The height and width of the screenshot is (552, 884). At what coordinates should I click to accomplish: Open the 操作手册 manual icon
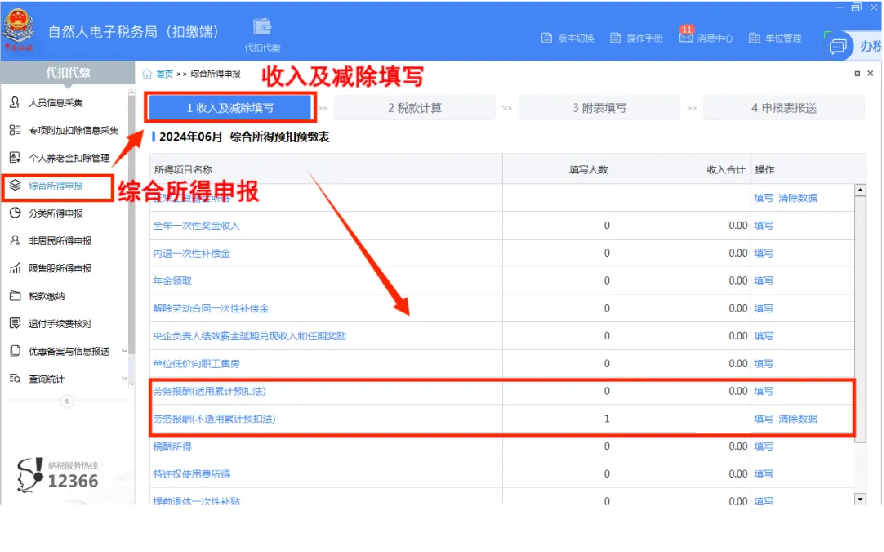tap(616, 38)
